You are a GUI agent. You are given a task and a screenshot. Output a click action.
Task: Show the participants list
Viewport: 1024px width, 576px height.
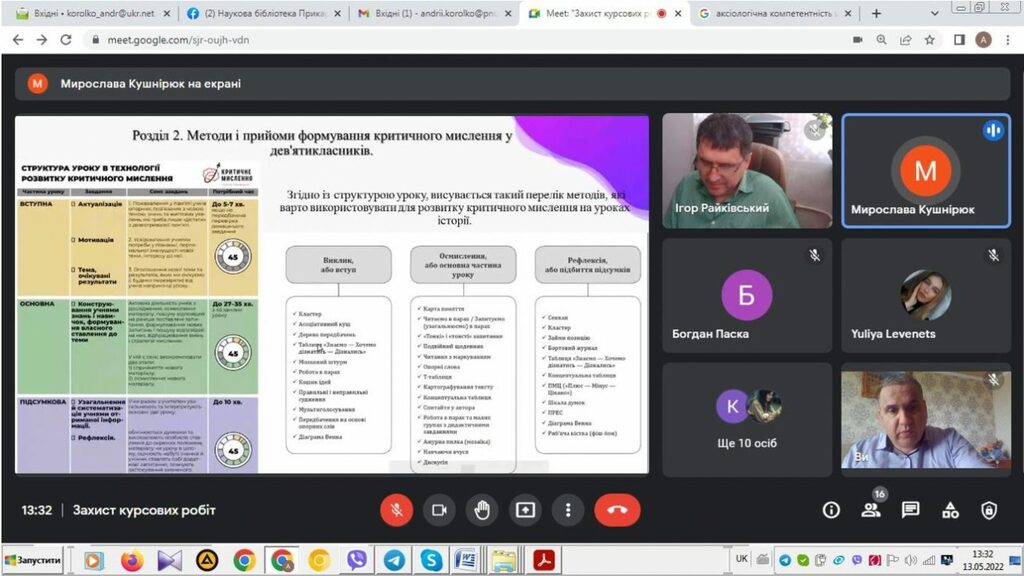pyautogui.click(x=871, y=510)
